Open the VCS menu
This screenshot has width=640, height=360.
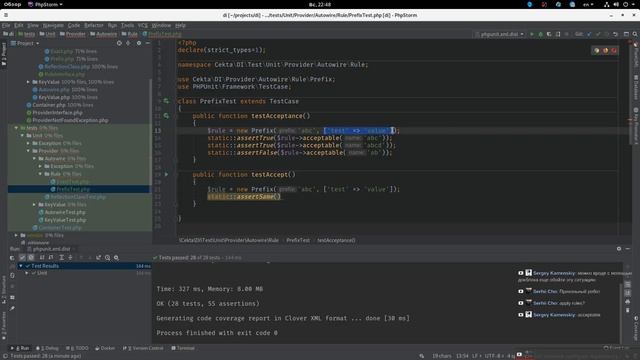tap(142, 25)
